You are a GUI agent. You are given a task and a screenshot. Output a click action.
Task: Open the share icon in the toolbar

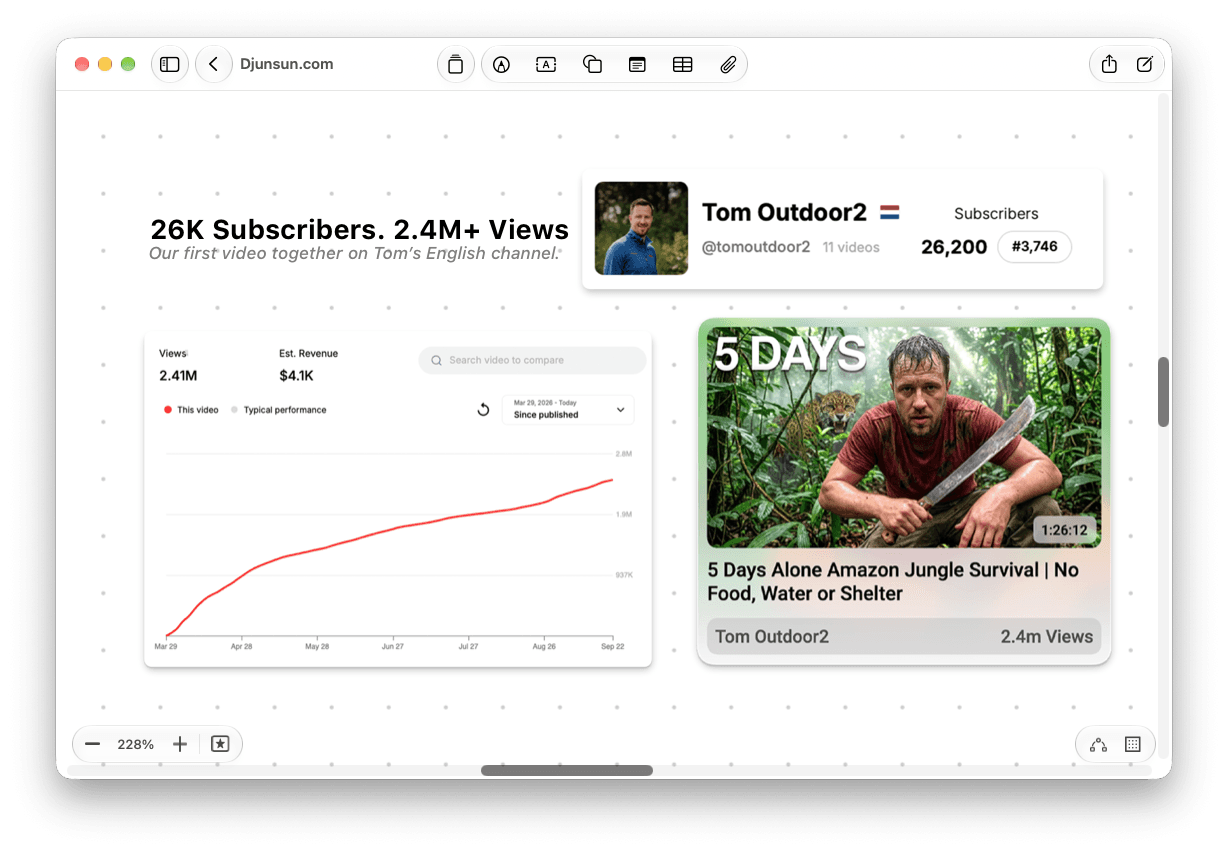coord(1109,64)
